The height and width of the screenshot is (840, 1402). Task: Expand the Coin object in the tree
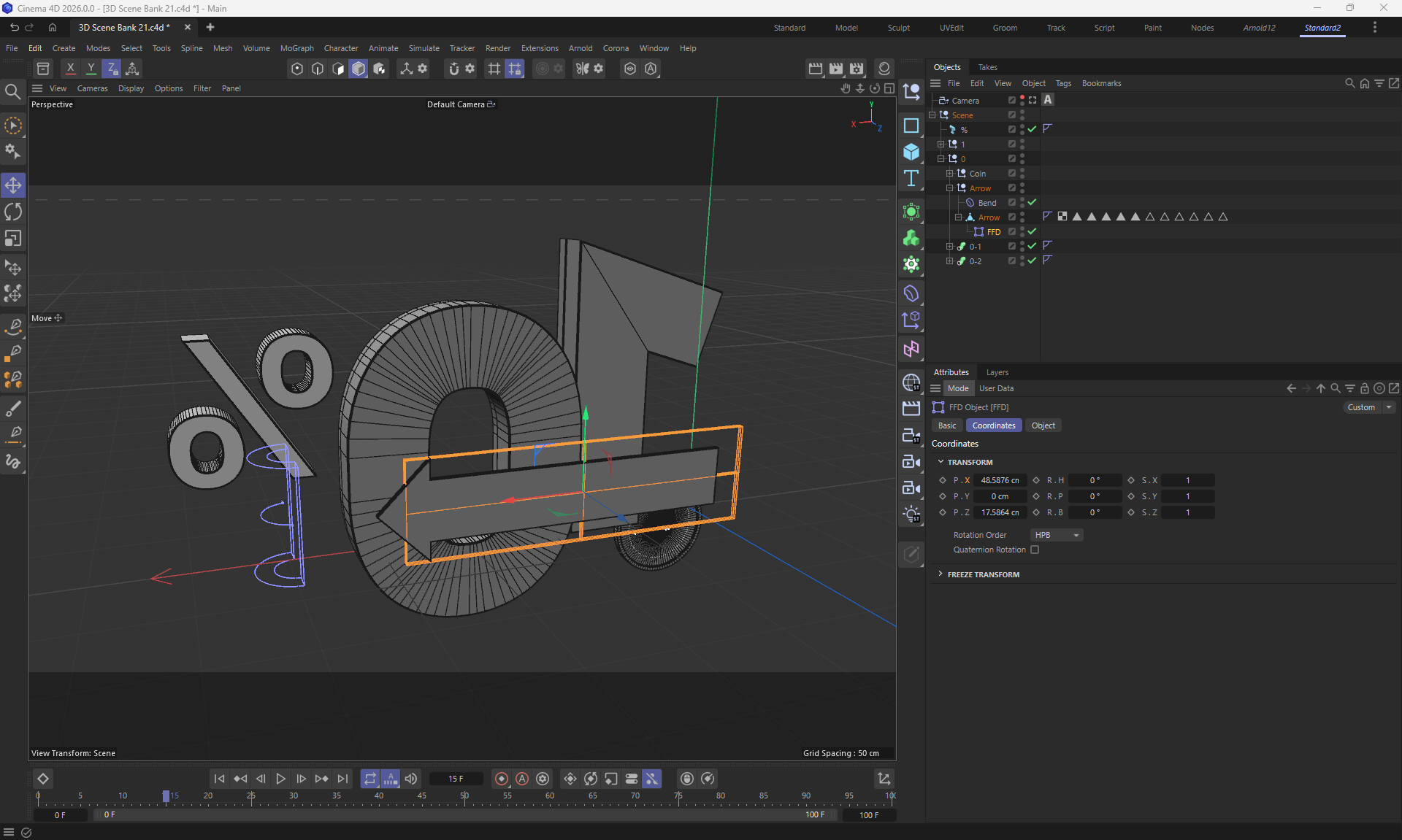coord(949,174)
